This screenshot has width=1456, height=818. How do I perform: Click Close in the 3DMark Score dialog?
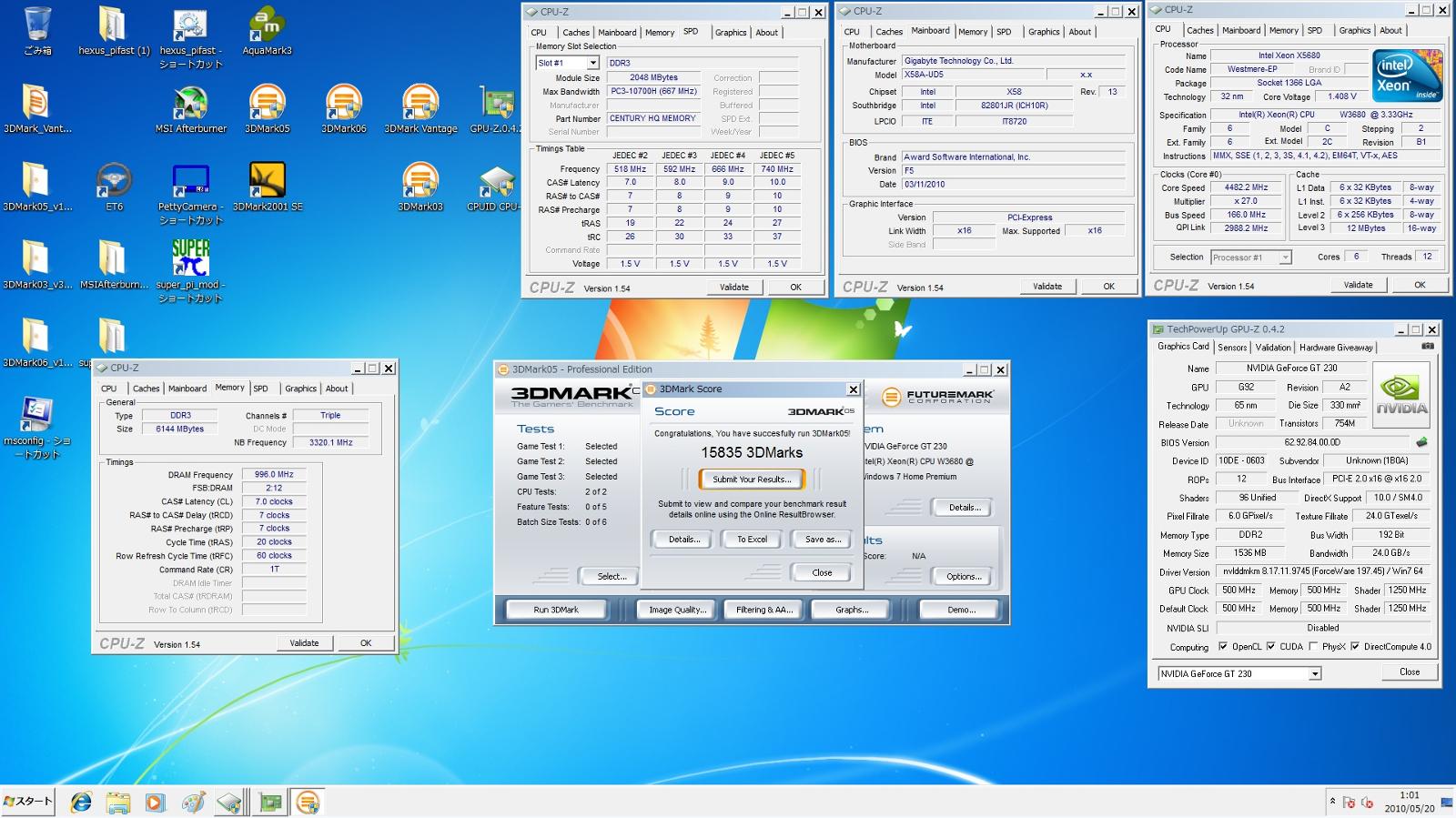822,573
